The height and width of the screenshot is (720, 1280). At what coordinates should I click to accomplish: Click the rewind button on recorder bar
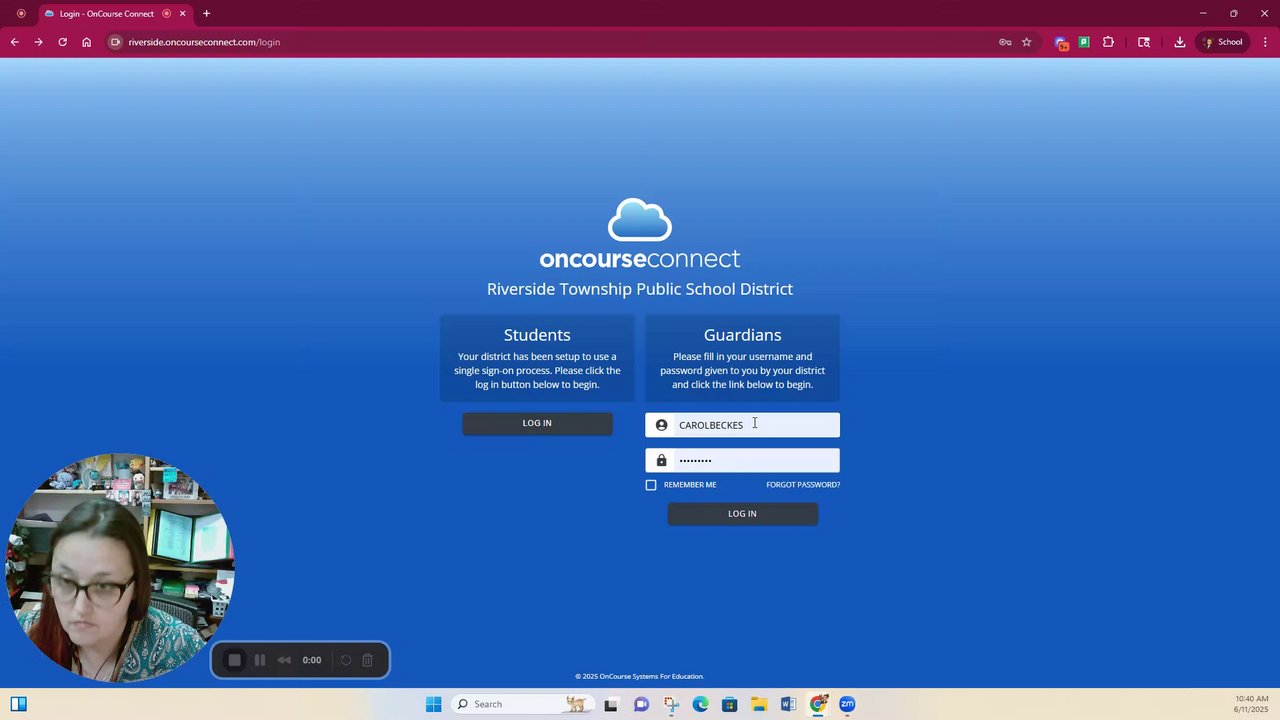click(284, 660)
